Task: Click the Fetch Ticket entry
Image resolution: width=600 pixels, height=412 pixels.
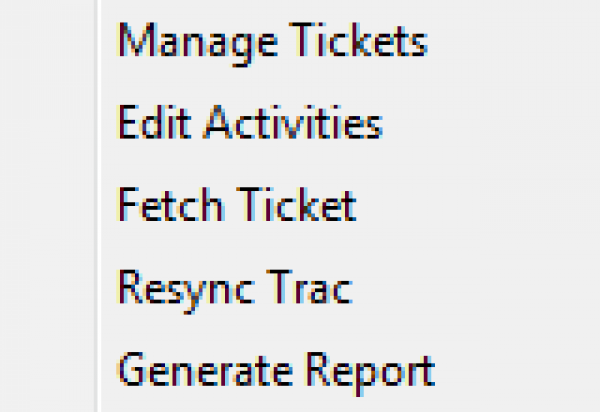Action: point(237,207)
